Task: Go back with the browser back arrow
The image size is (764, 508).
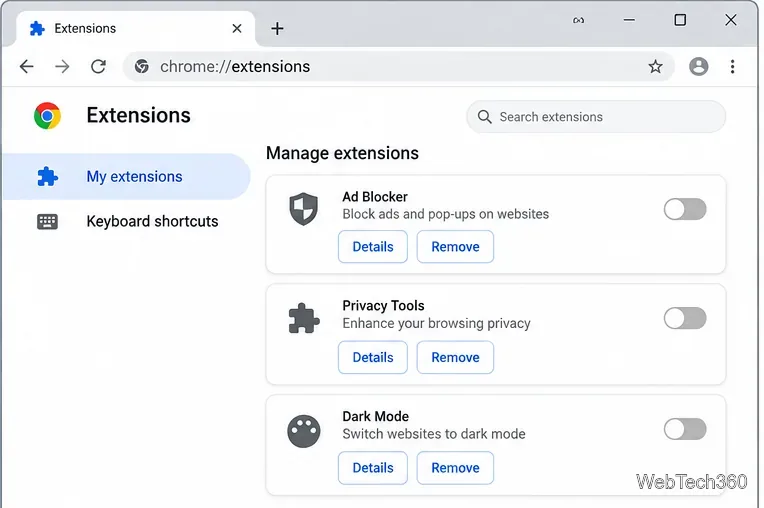Action: click(27, 66)
